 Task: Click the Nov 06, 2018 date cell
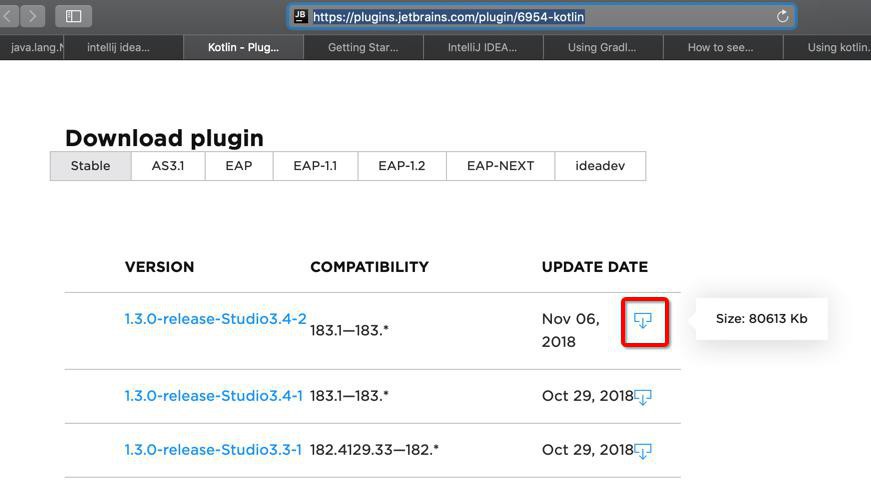(x=571, y=330)
